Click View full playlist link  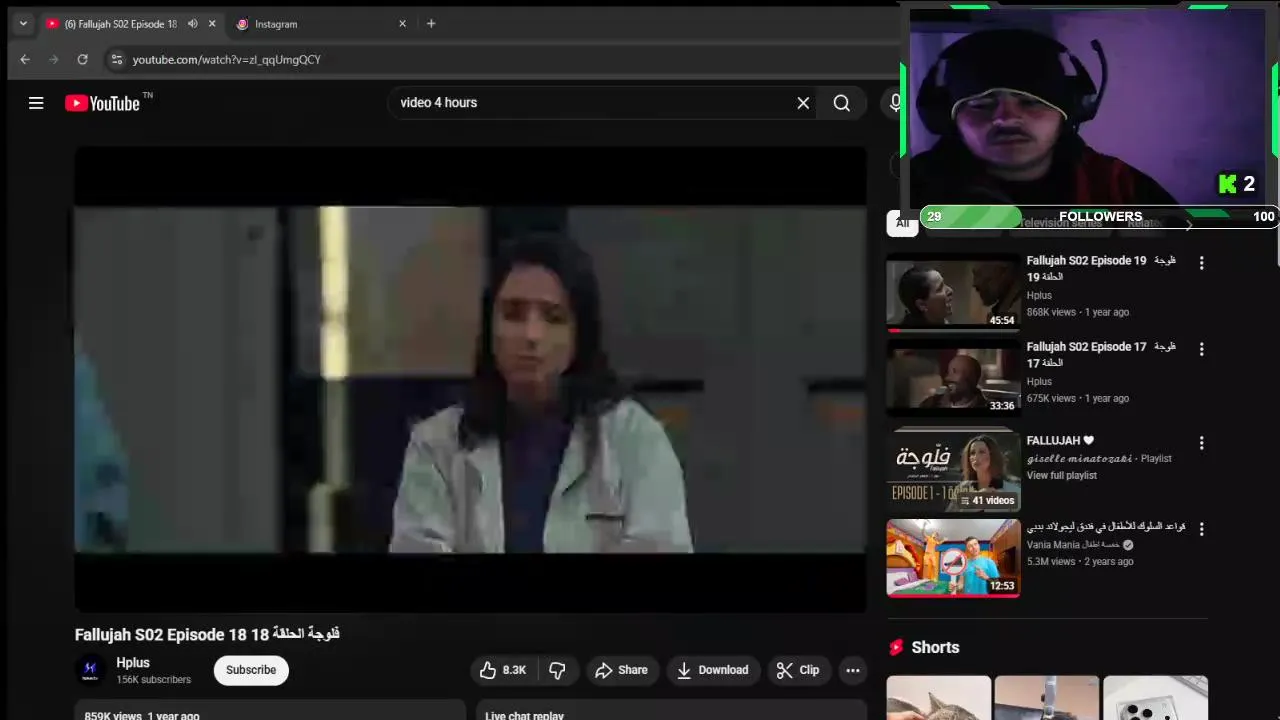click(x=1062, y=475)
